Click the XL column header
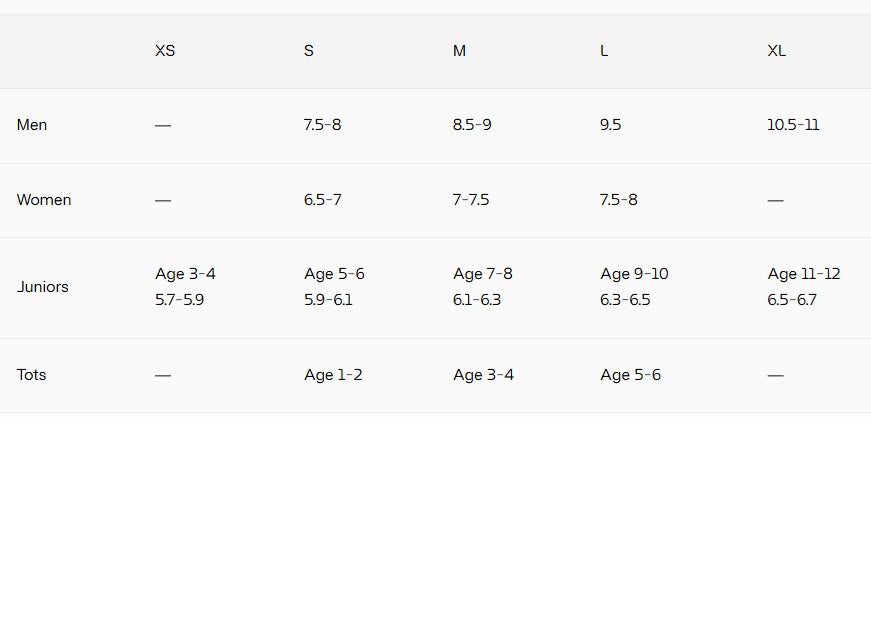Image resolution: width=871 pixels, height=644 pixels. [776, 51]
